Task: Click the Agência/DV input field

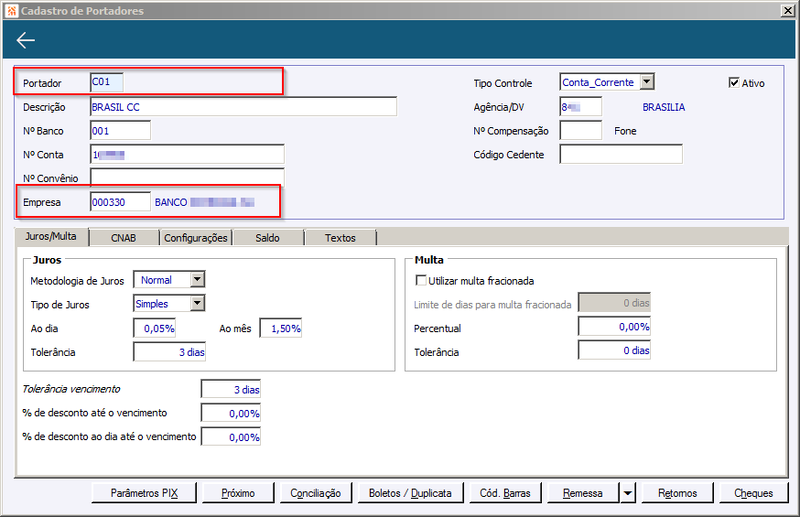Action: point(581,107)
